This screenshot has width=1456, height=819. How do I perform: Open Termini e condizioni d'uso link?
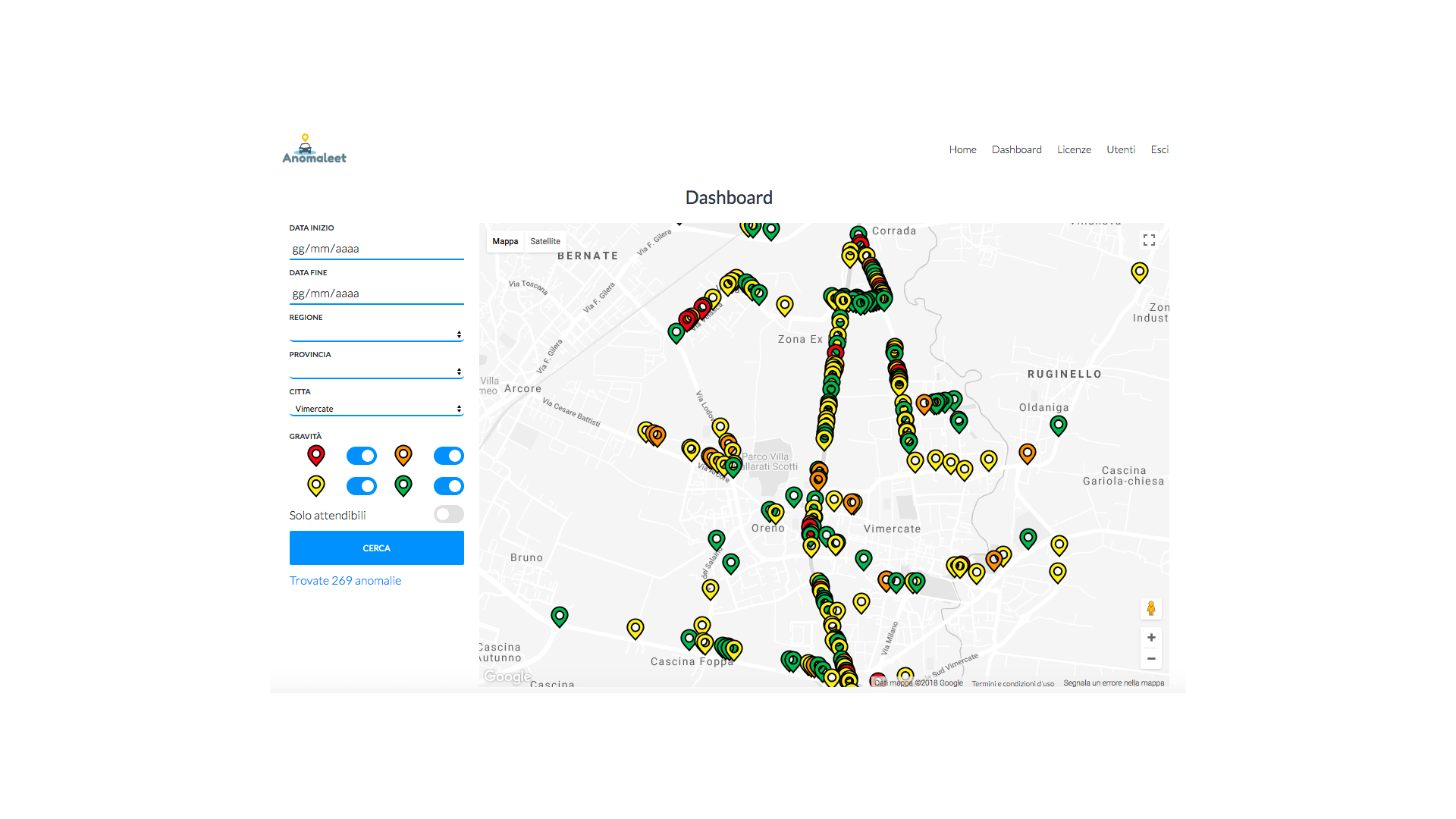pyautogui.click(x=1012, y=683)
